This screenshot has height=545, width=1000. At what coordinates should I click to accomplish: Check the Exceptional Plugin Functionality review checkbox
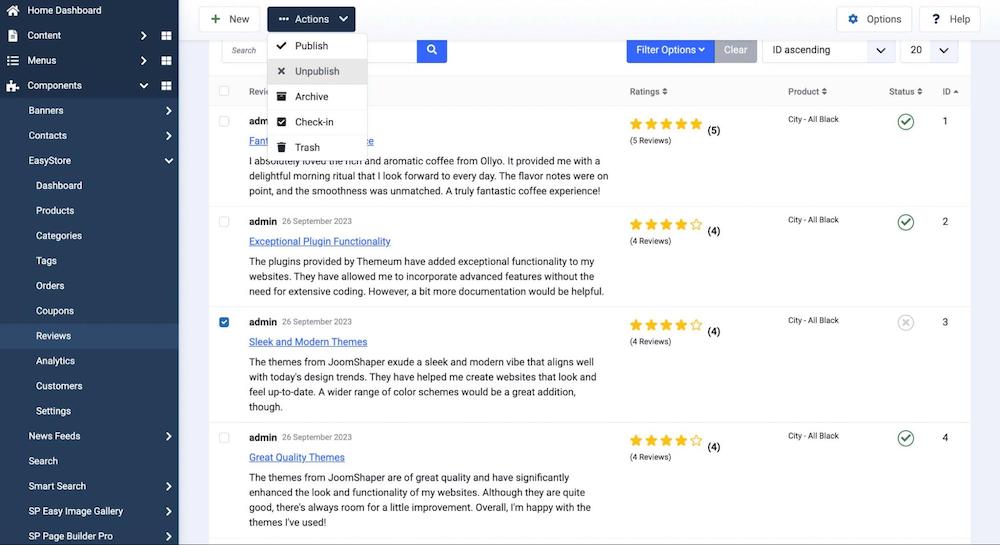coord(224,222)
